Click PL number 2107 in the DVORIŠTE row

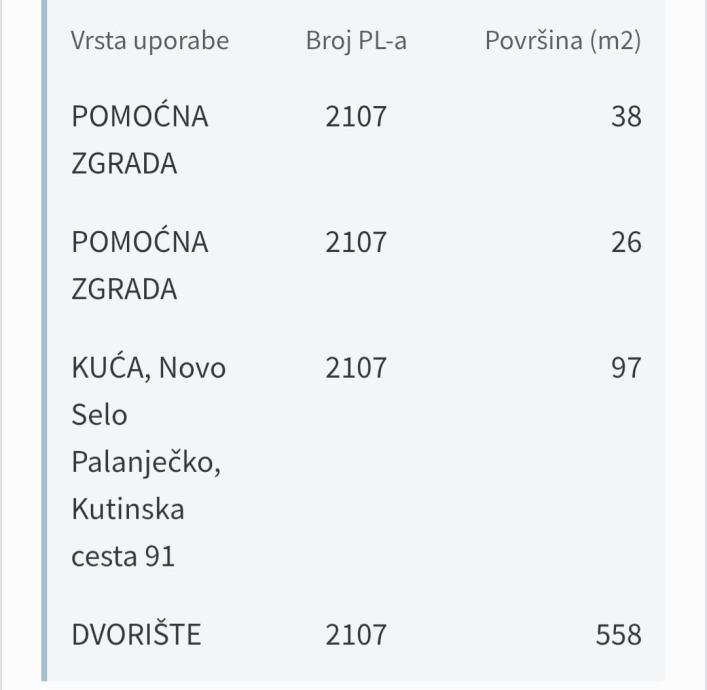(356, 634)
